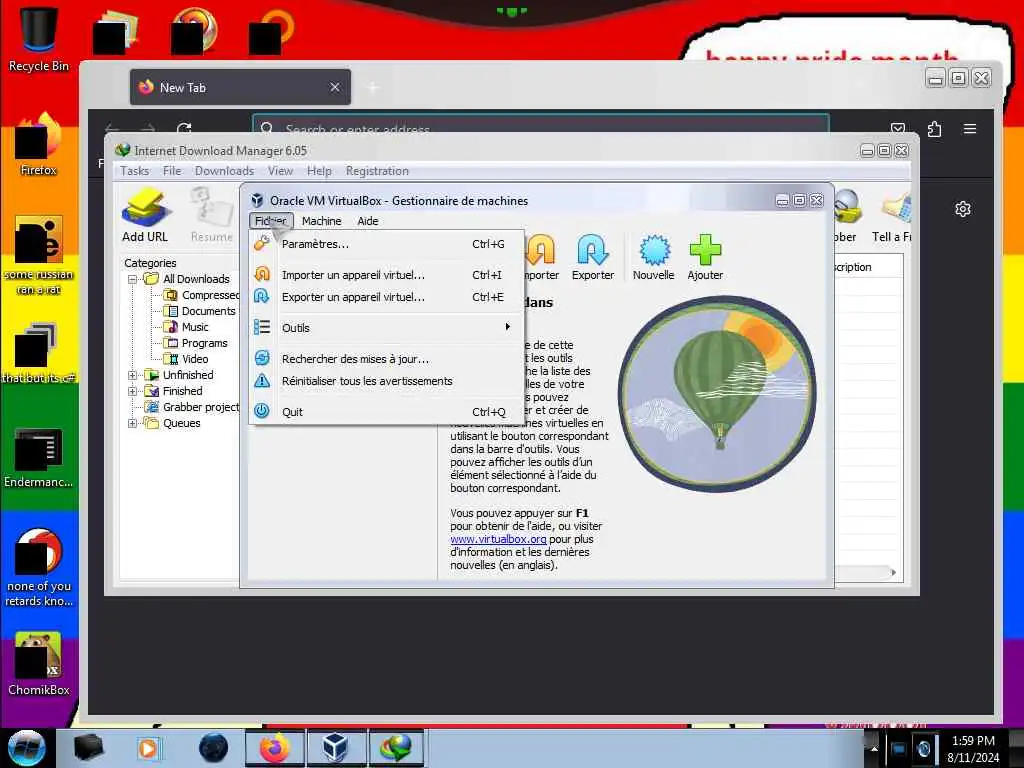
Task: Open the Windows Start button
Action: (x=26, y=748)
